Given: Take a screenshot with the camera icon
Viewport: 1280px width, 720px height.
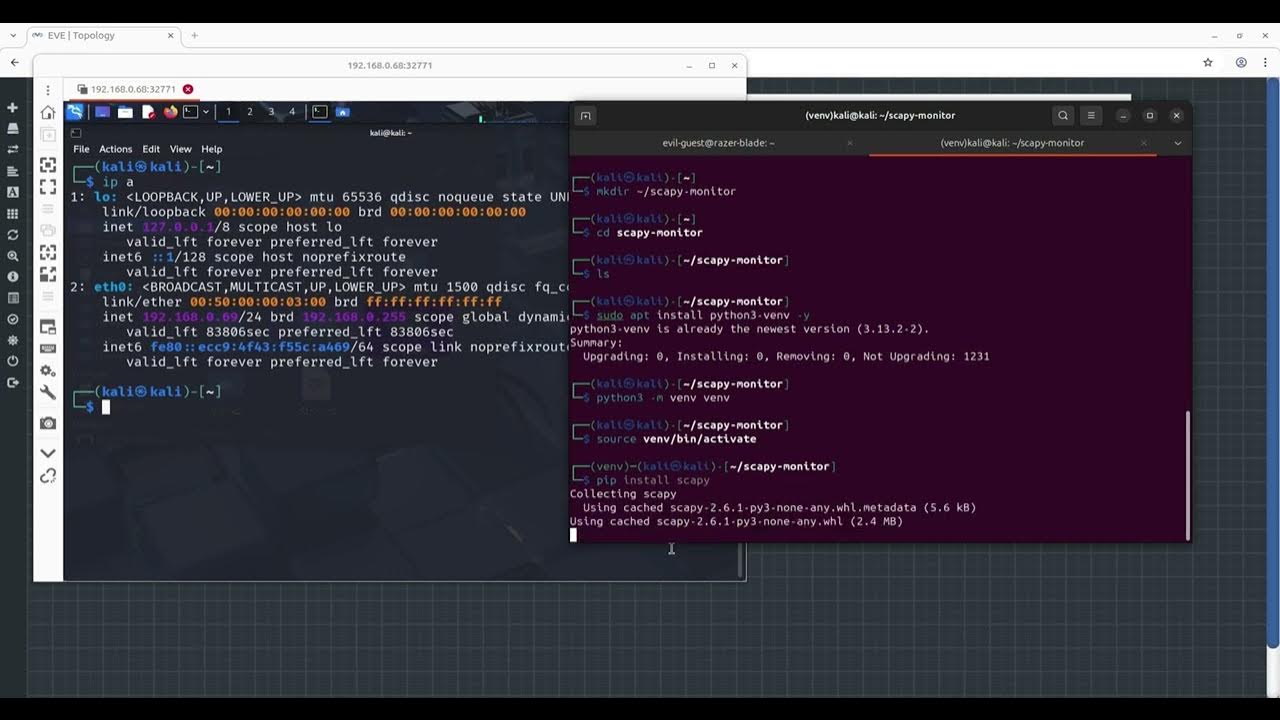Looking at the screenshot, I should point(48,424).
